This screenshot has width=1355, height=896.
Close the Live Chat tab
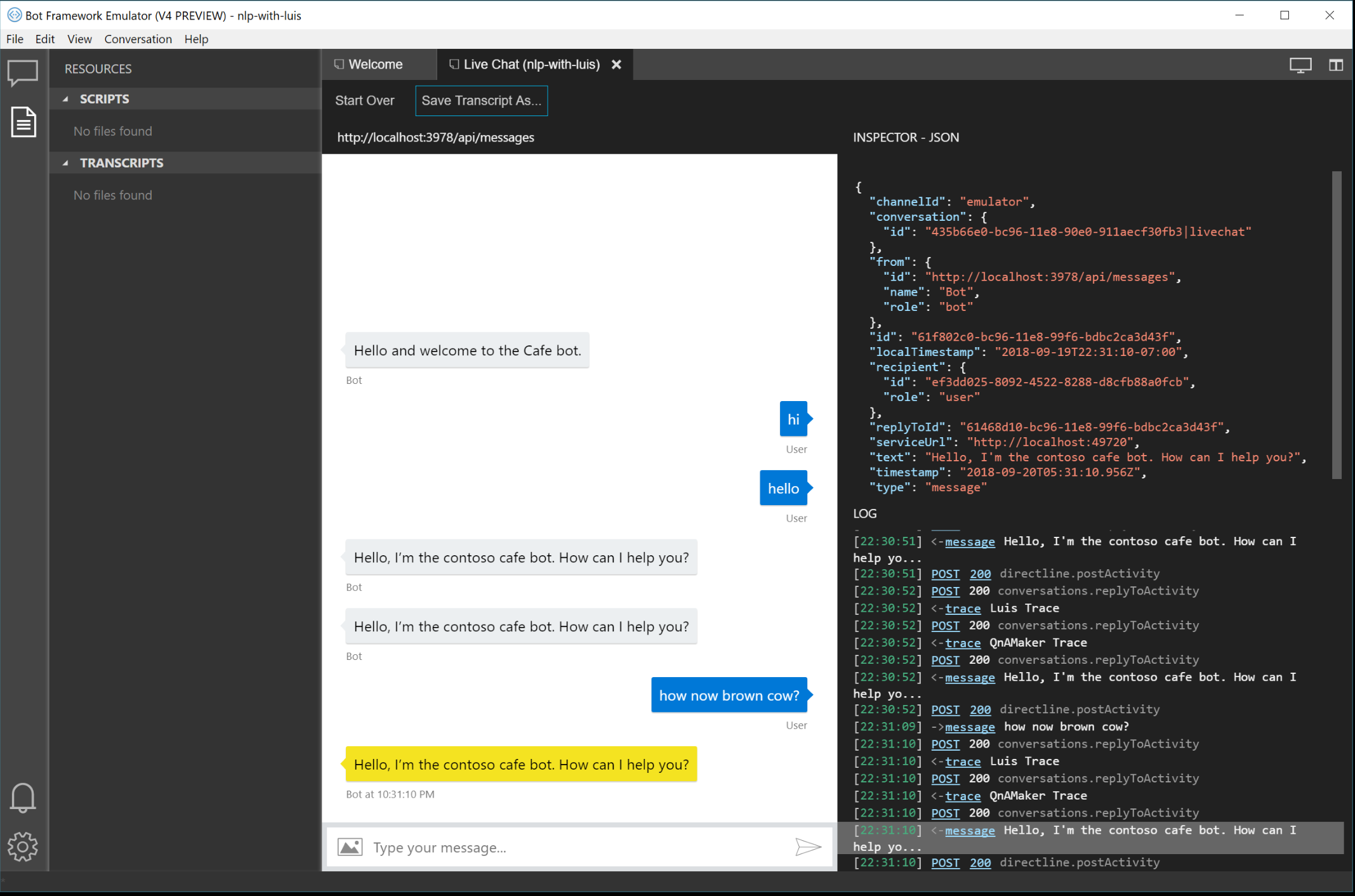click(x=616, y=64)
